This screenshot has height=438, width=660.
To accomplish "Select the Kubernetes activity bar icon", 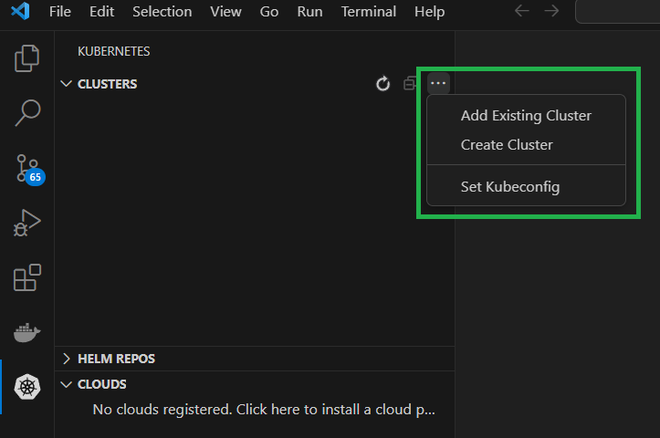I will tap(27, 386).
